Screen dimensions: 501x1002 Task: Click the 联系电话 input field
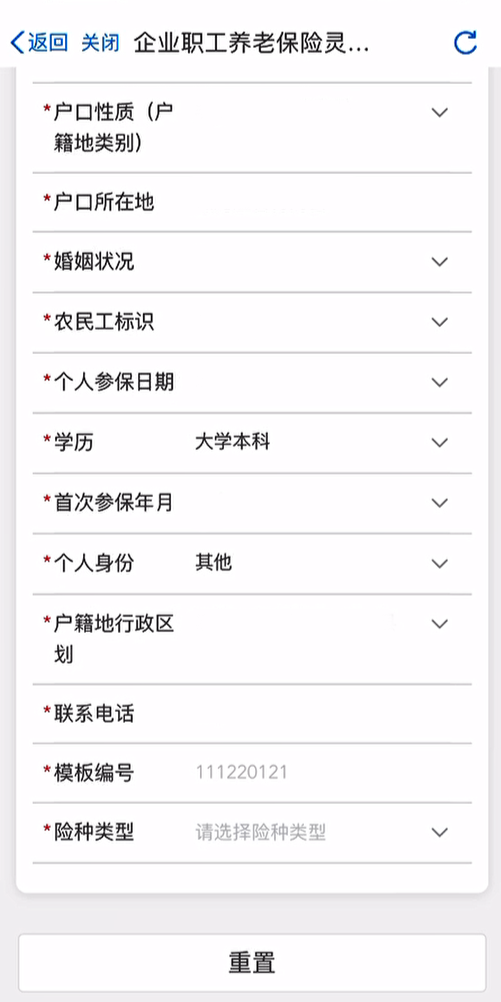click(252, 713)
